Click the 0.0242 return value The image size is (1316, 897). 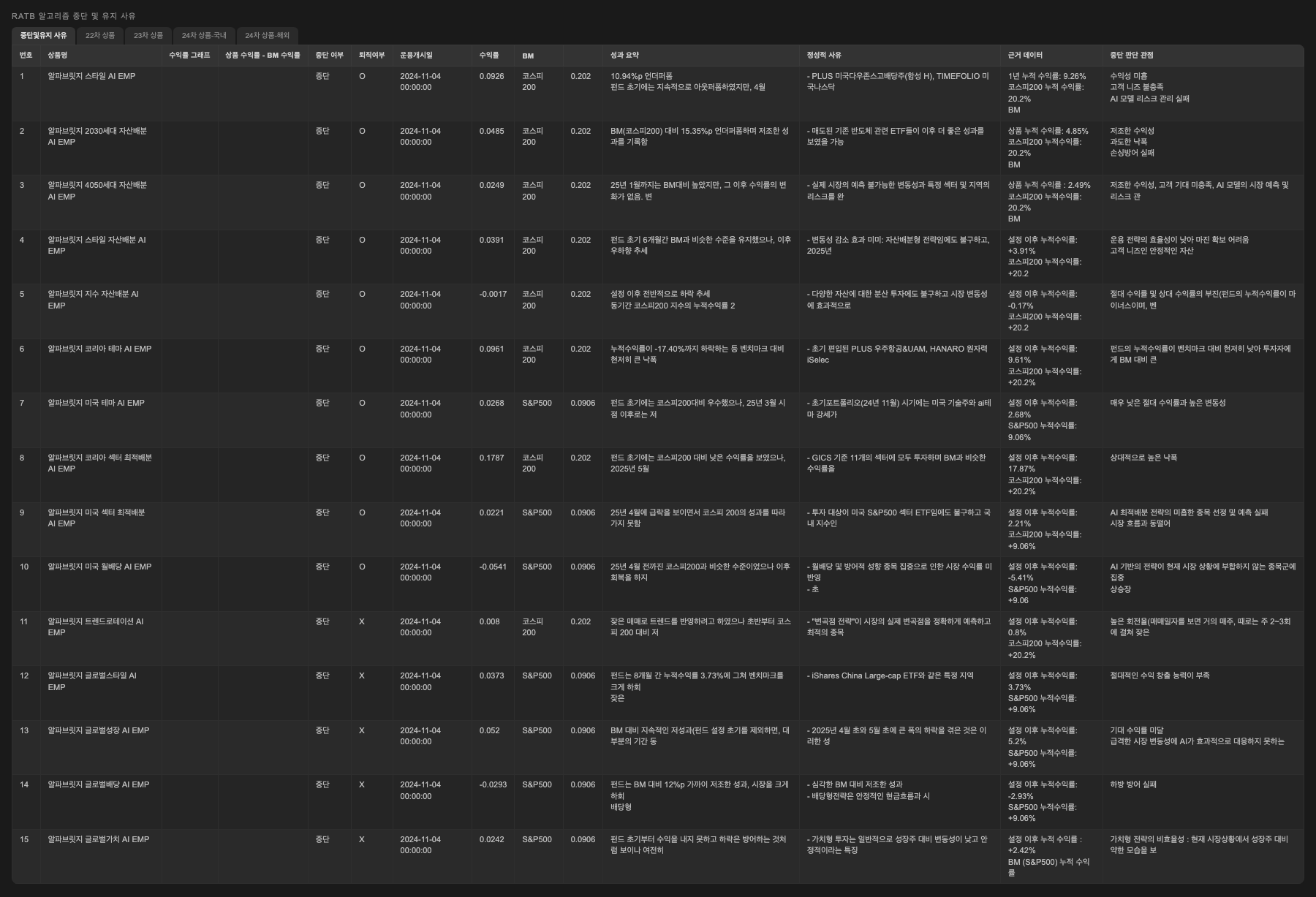(491, 839)
